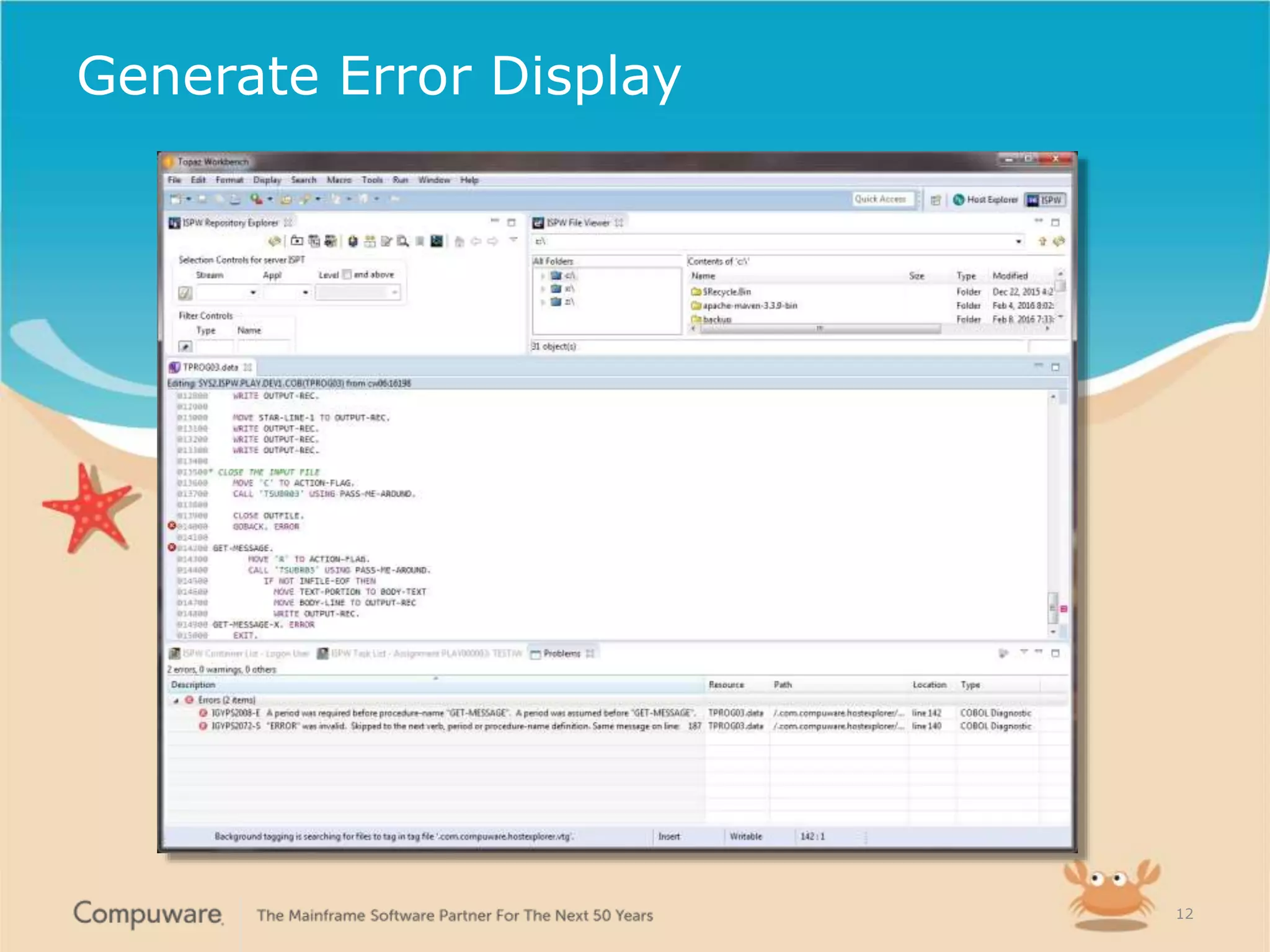Click the red annotation in the editor overview ruler
This screenshot has height=952, width=1270.
(x=1064, y=609)
